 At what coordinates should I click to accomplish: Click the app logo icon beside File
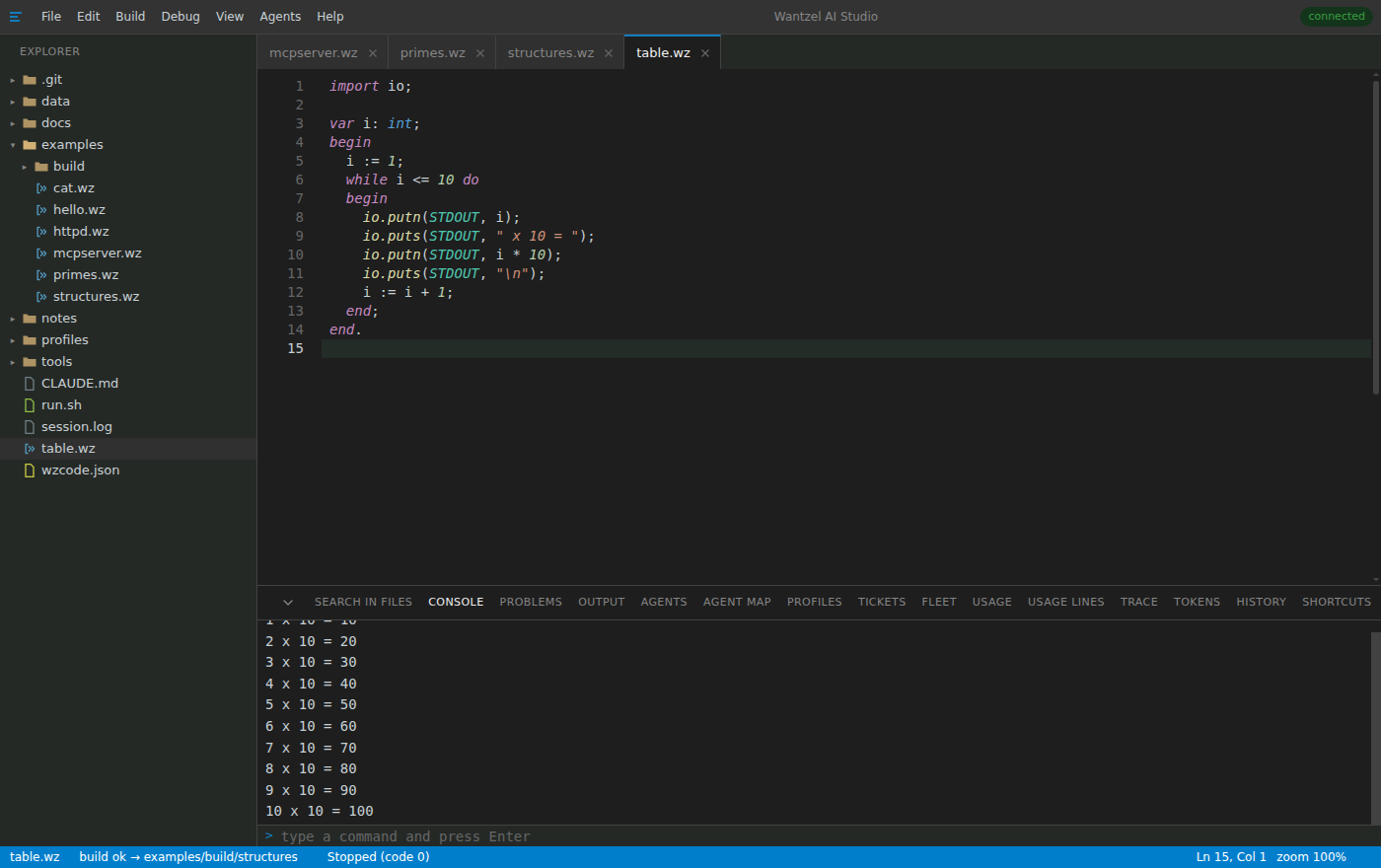point(15,17)
